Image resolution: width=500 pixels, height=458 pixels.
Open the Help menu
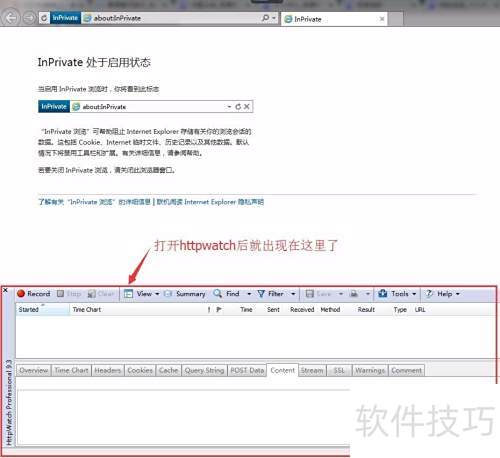442,294
